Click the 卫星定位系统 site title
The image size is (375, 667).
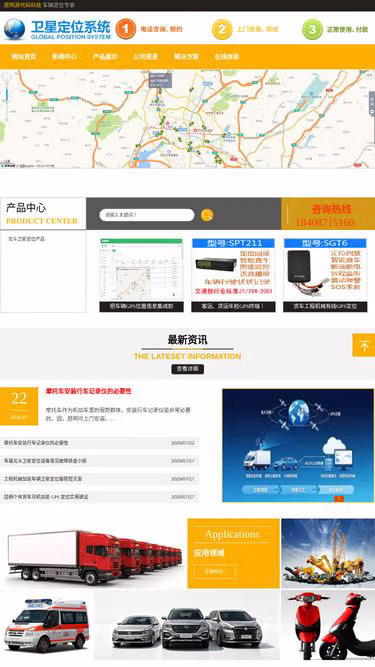pyautogui.click(x=71, y=26)
